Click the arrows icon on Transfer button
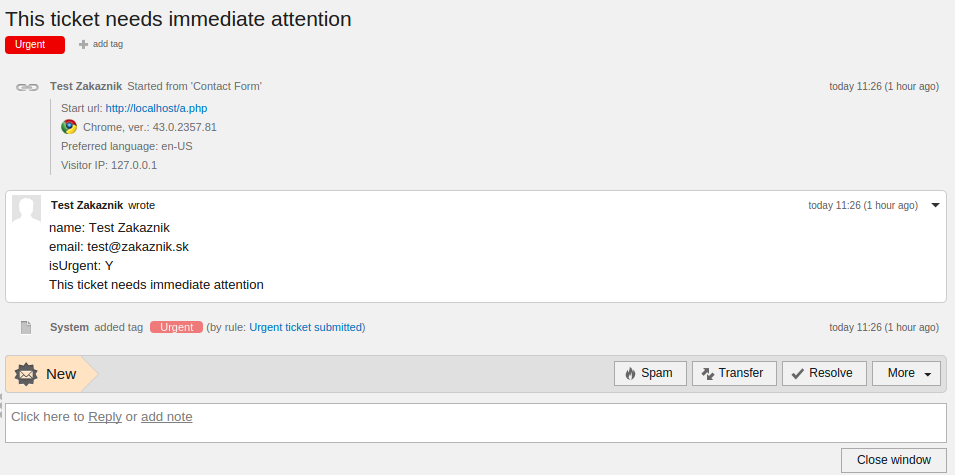 (x=708, y=374)
